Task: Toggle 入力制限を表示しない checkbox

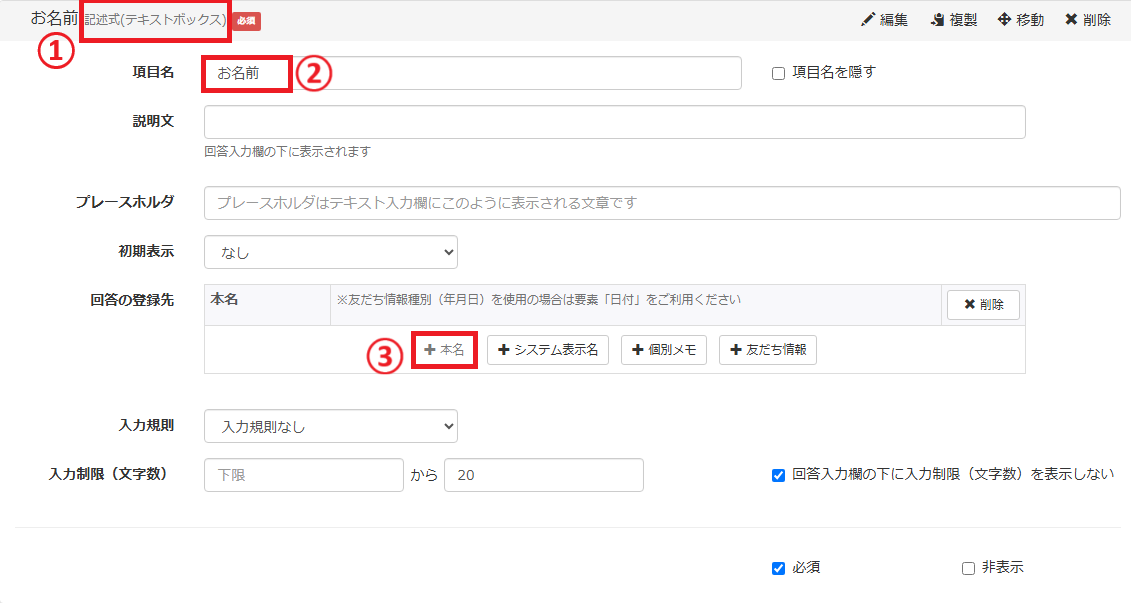Action: point(779,475)
